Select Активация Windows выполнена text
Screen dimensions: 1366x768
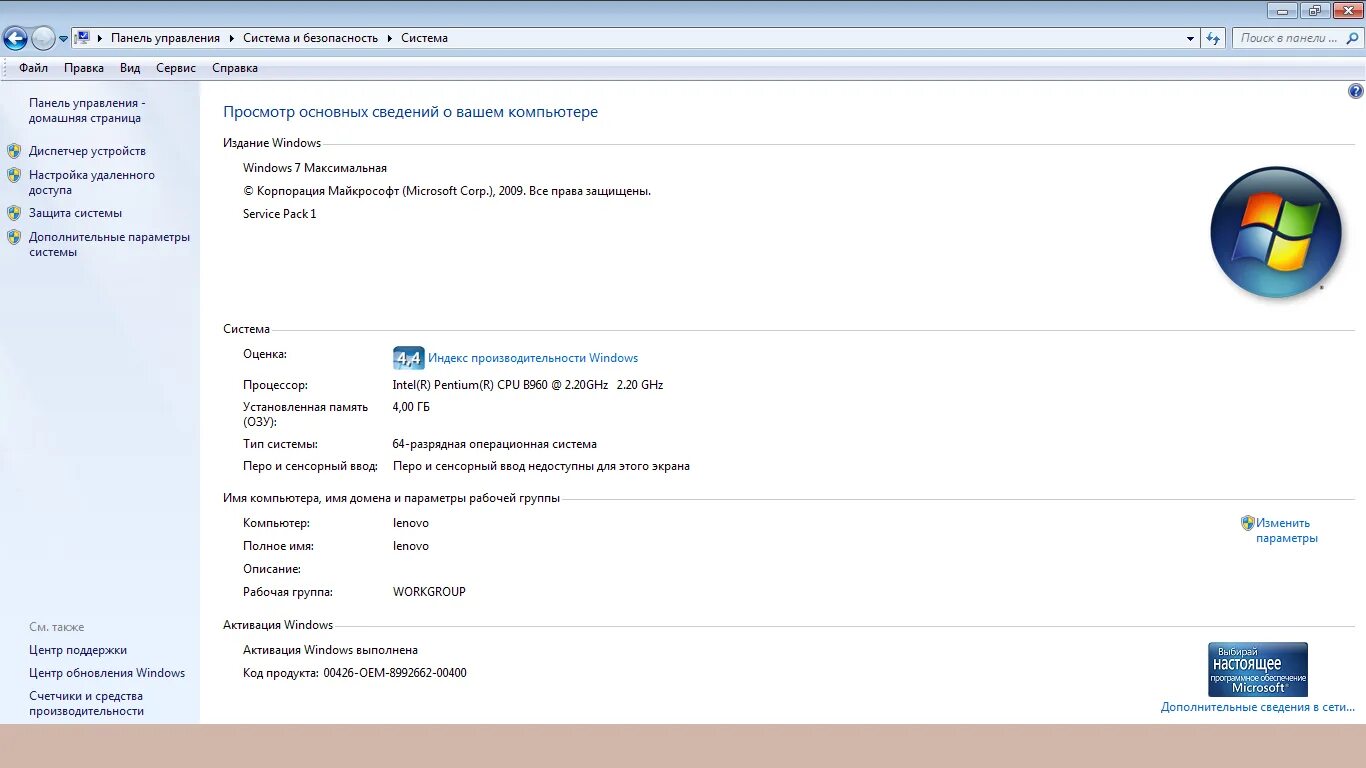pos(331,650)
